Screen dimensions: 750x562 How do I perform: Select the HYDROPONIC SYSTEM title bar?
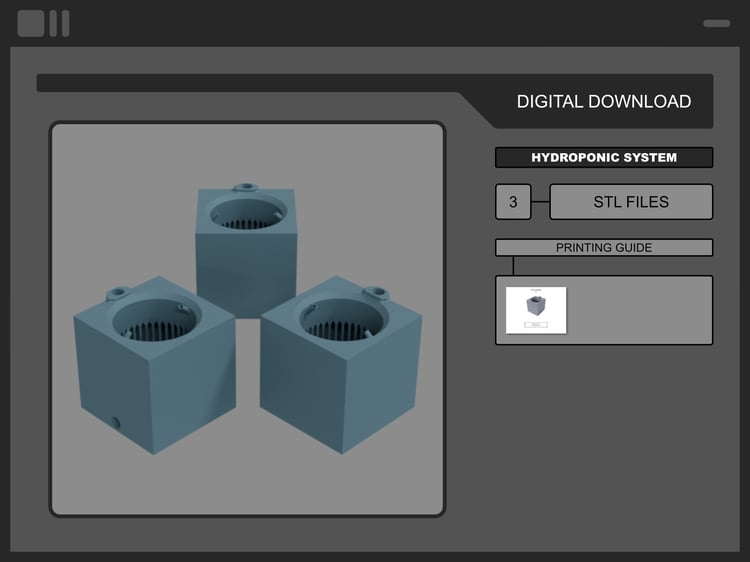coord(604,157)
